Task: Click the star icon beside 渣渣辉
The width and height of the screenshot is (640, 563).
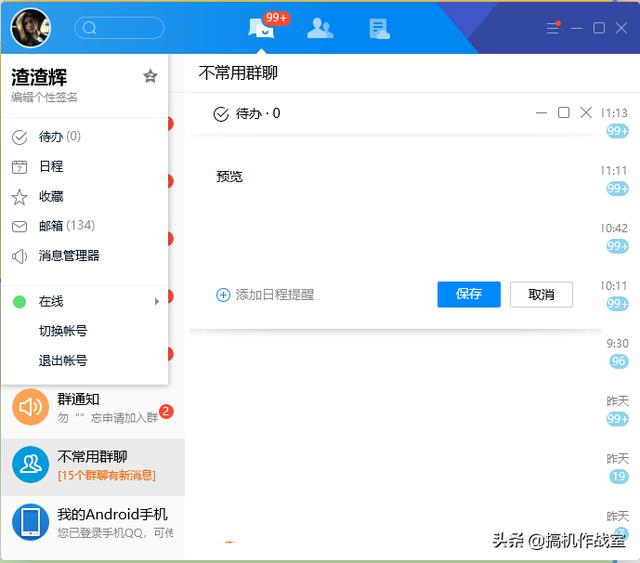Action: coord(150,76)
